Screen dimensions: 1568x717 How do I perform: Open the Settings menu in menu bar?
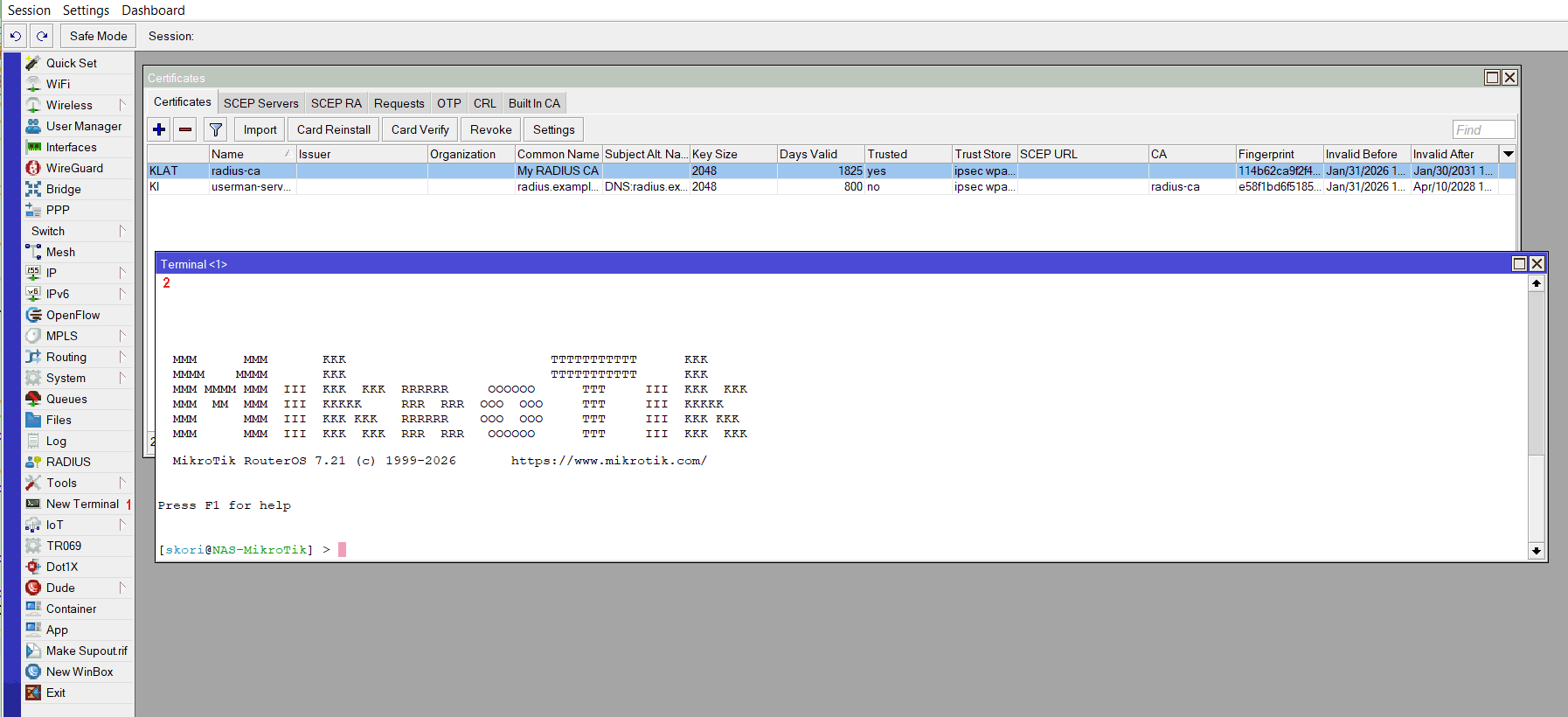[86, 10]
